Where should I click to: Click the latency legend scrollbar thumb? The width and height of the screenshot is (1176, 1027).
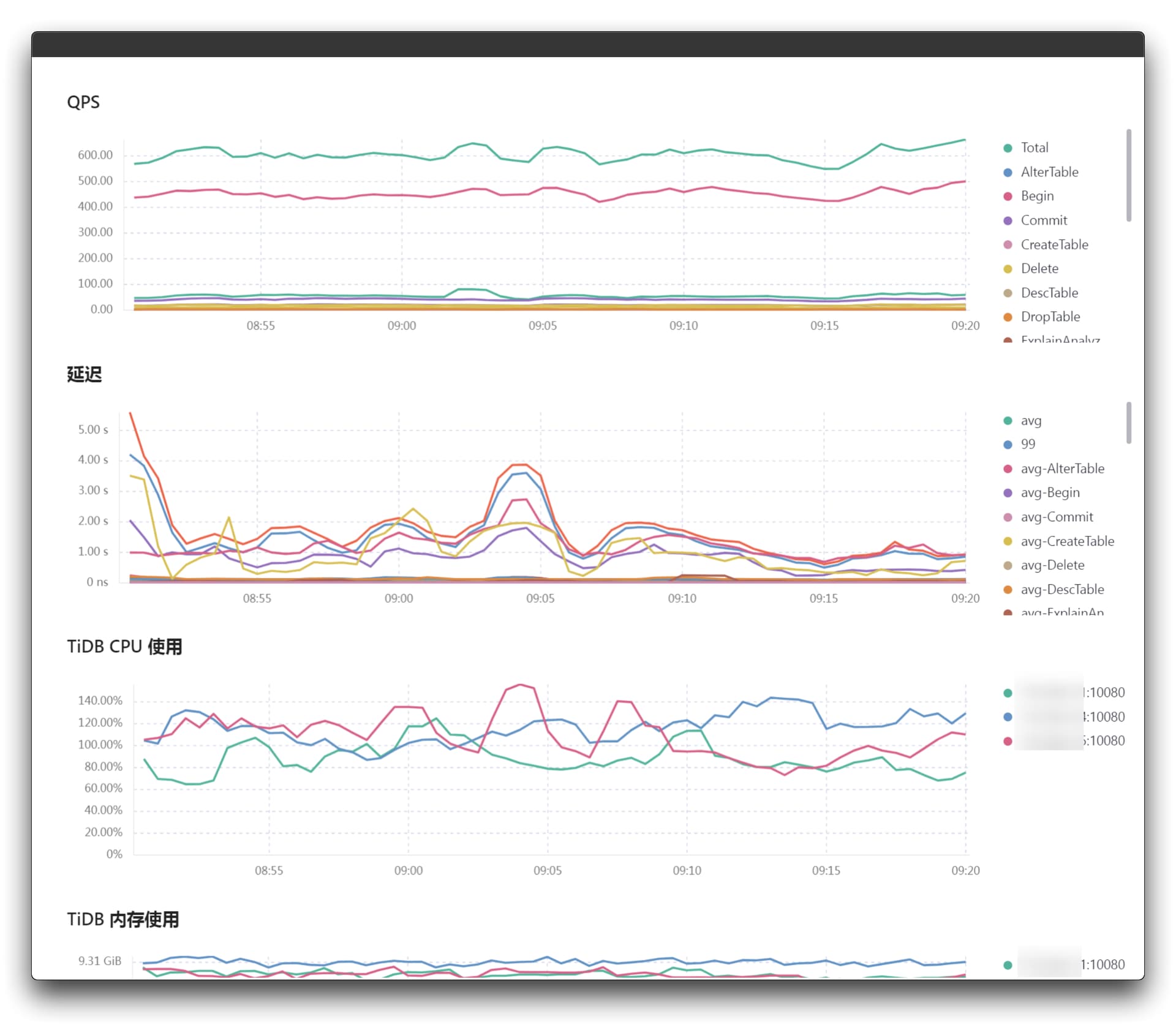tap(1128, 423)
